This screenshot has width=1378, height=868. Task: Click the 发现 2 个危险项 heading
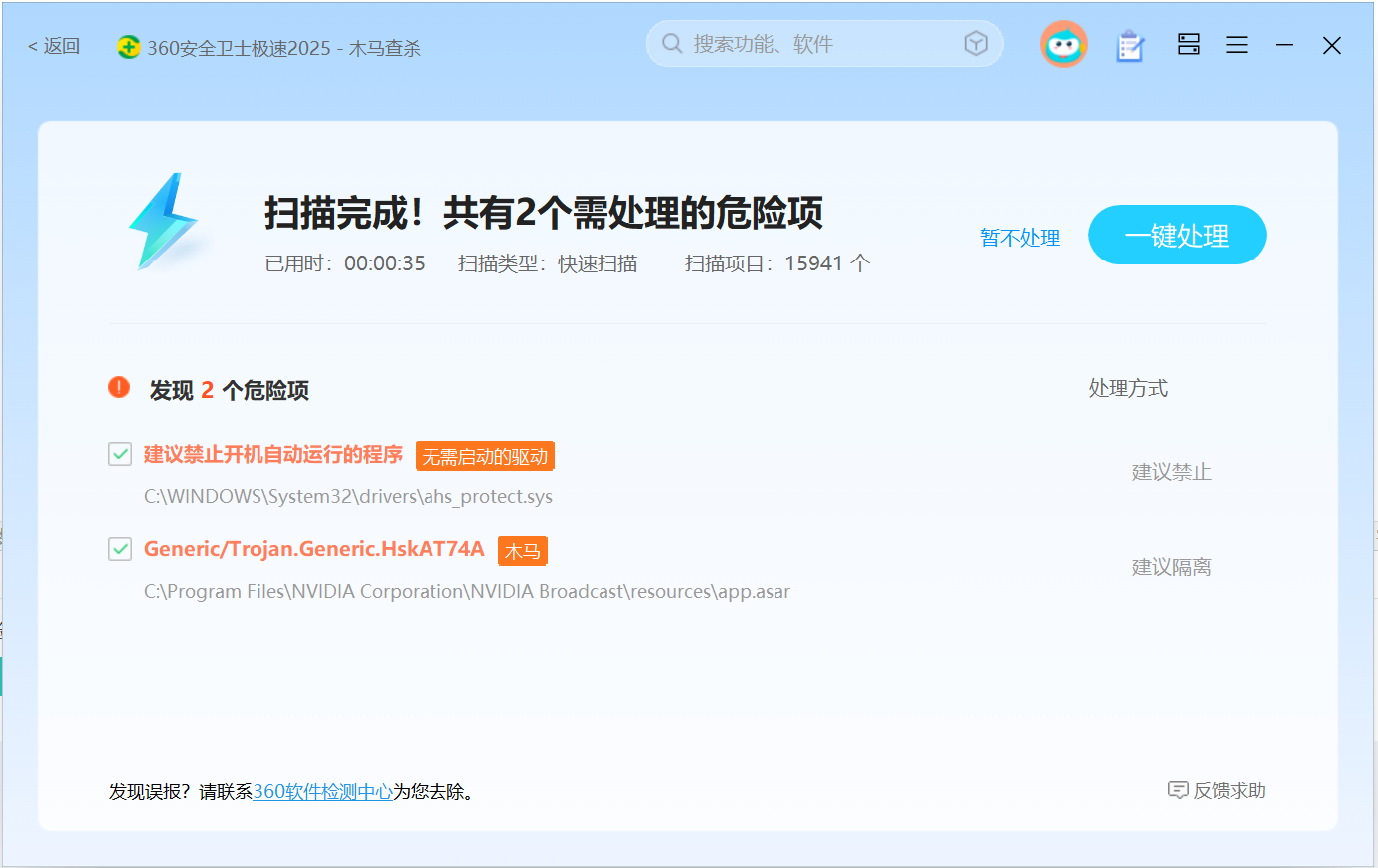pyautogui.click(x=230, y=390)
